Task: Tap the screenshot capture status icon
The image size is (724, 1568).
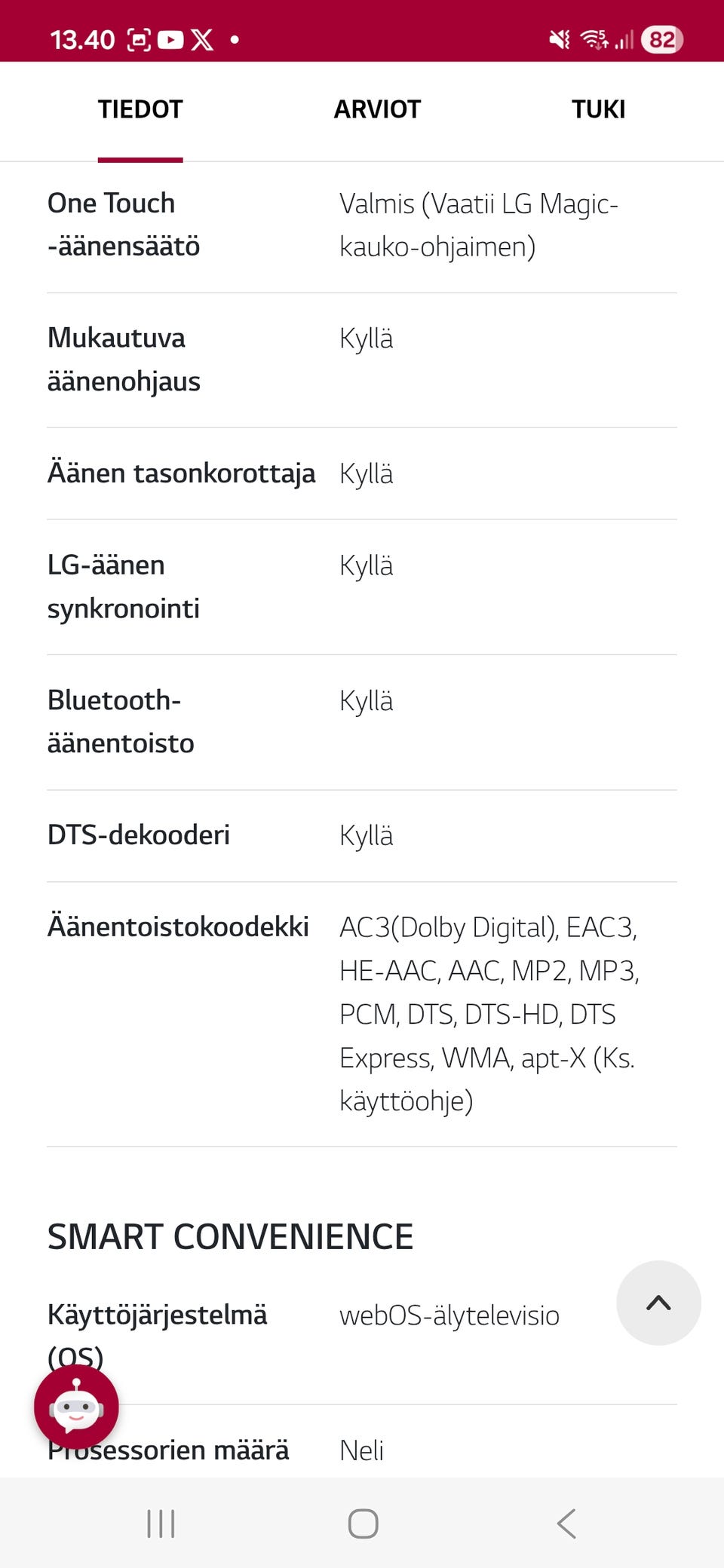Action: click(139, 39)
